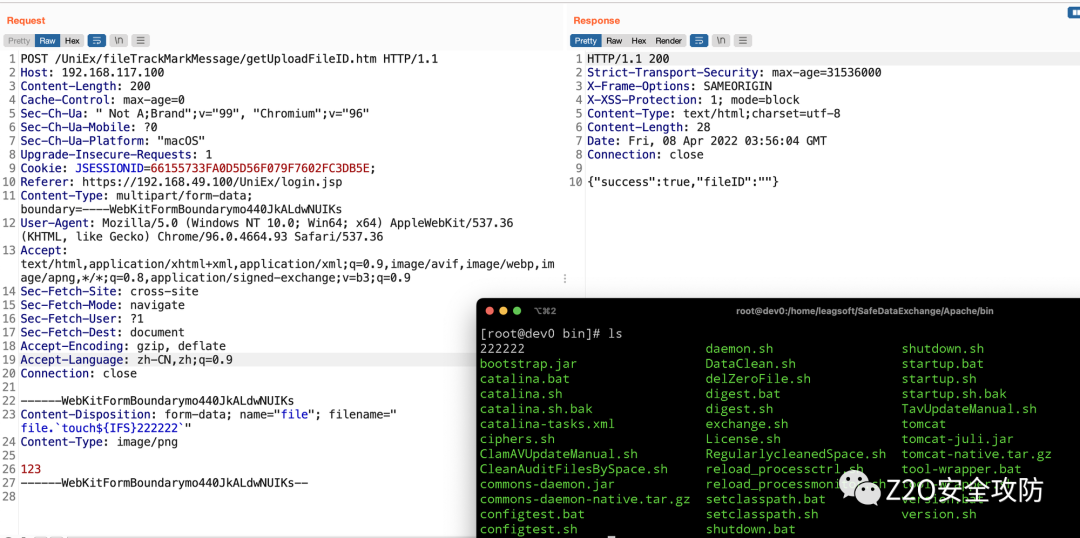The height and width of the screenshot is (538, 1080).
Task: Open the Render tab in Response panel
Action: 669,41
